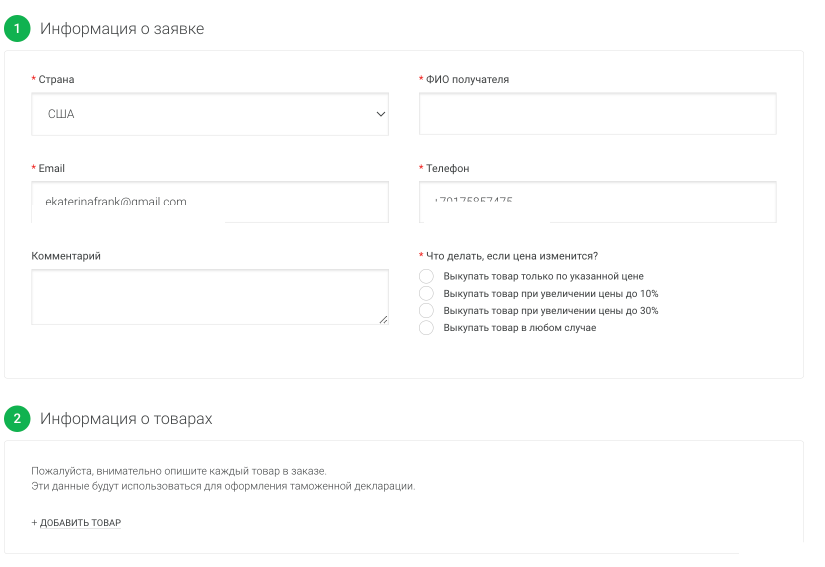Click the "+ ДОБАВИТЬ ТОВАР" link
The height and width of the screenshot is (567, 825).
76,522
